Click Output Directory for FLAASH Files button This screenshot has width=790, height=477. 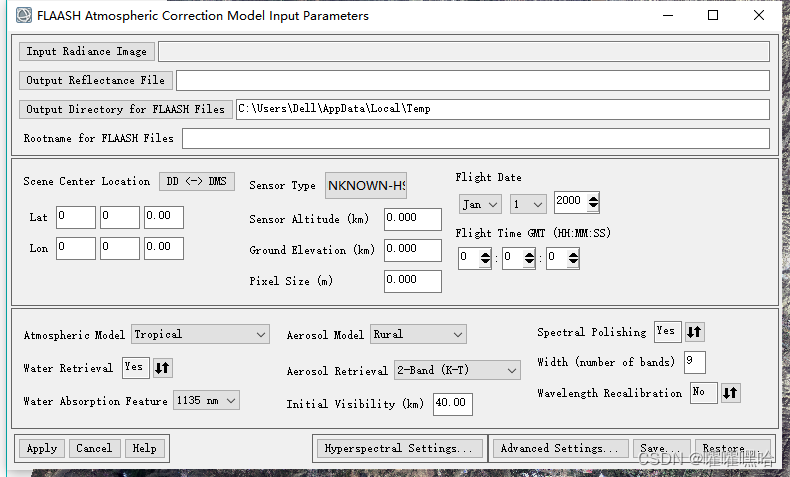click(125, 109)
